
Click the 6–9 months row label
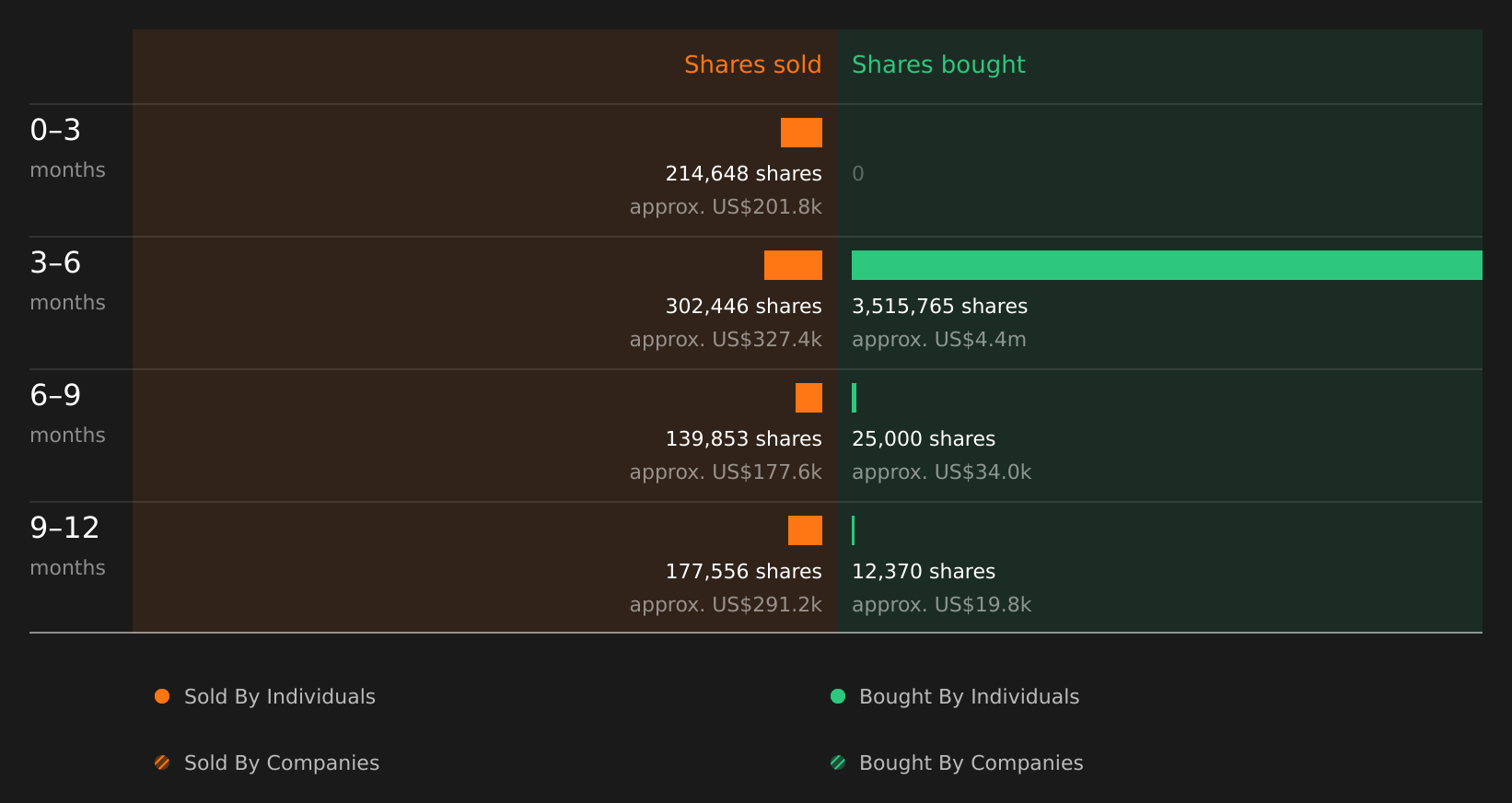(x=67, y=413)
